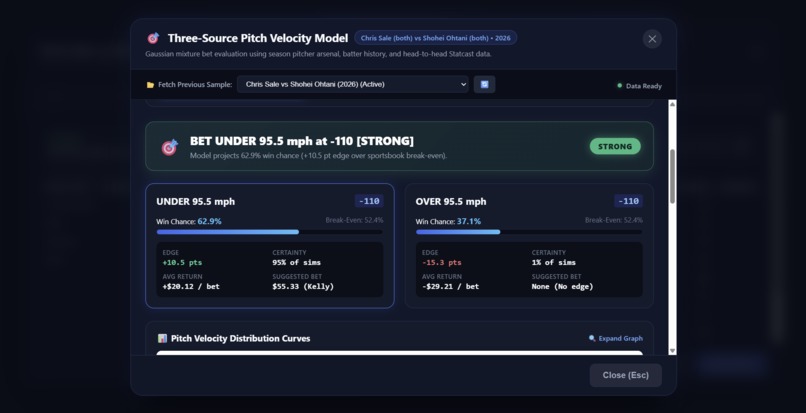Click the Chris Sale vs Shohei Ohtani badge
This screenshot has width=806, height=413.
tap(435, 38)
